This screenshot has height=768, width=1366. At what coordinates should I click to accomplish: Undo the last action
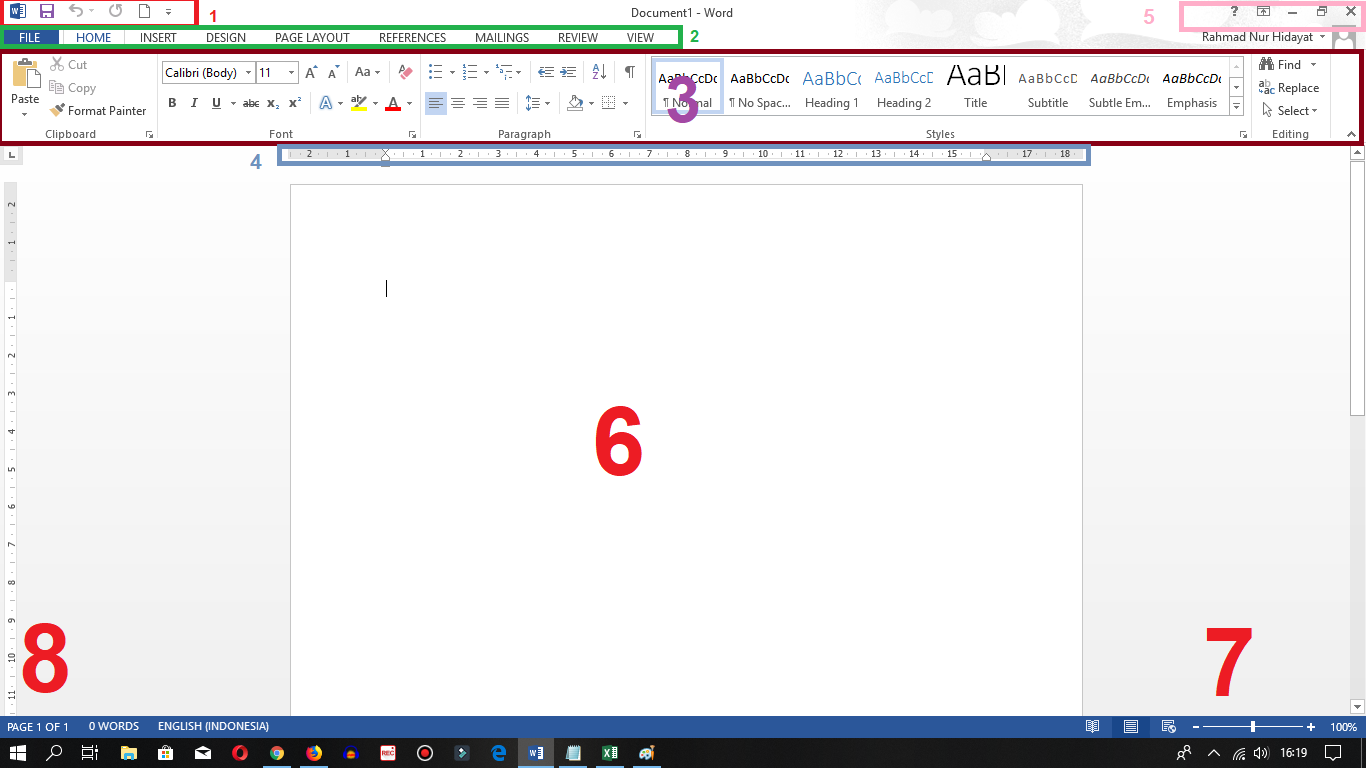(76, 12)
